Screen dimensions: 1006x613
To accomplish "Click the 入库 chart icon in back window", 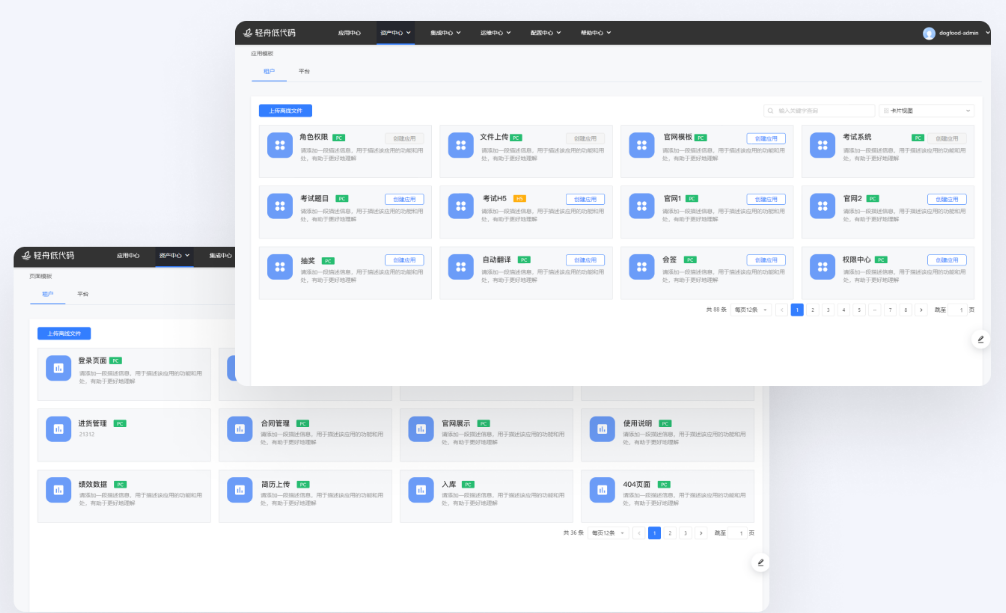I will point(421,490).
